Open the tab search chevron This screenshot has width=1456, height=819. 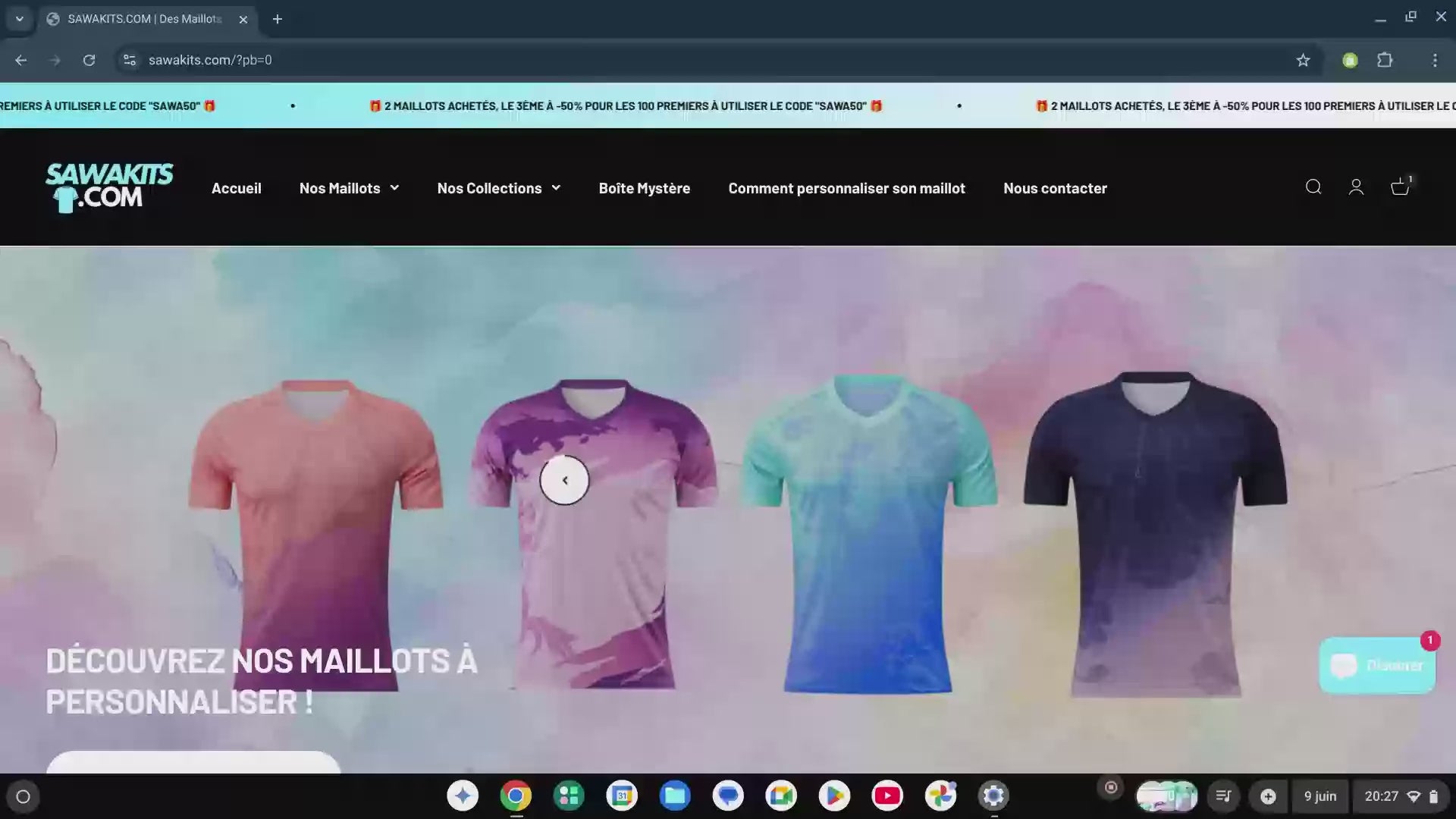click(19, 19)
